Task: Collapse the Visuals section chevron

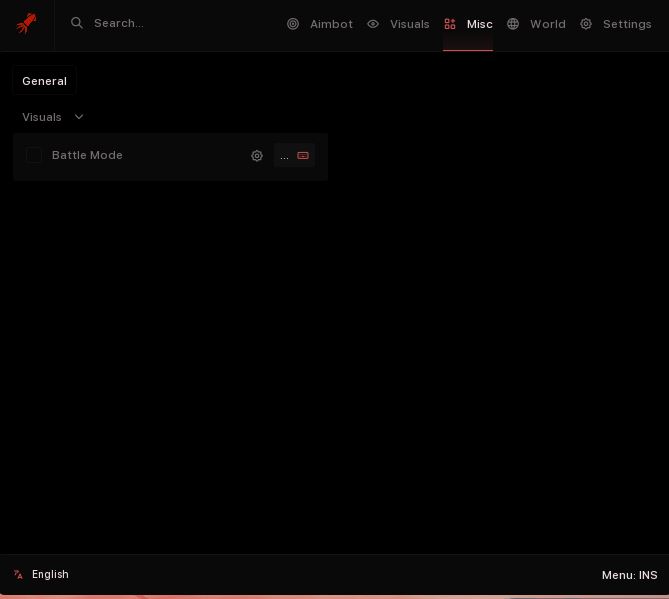Action: point(79,116)
